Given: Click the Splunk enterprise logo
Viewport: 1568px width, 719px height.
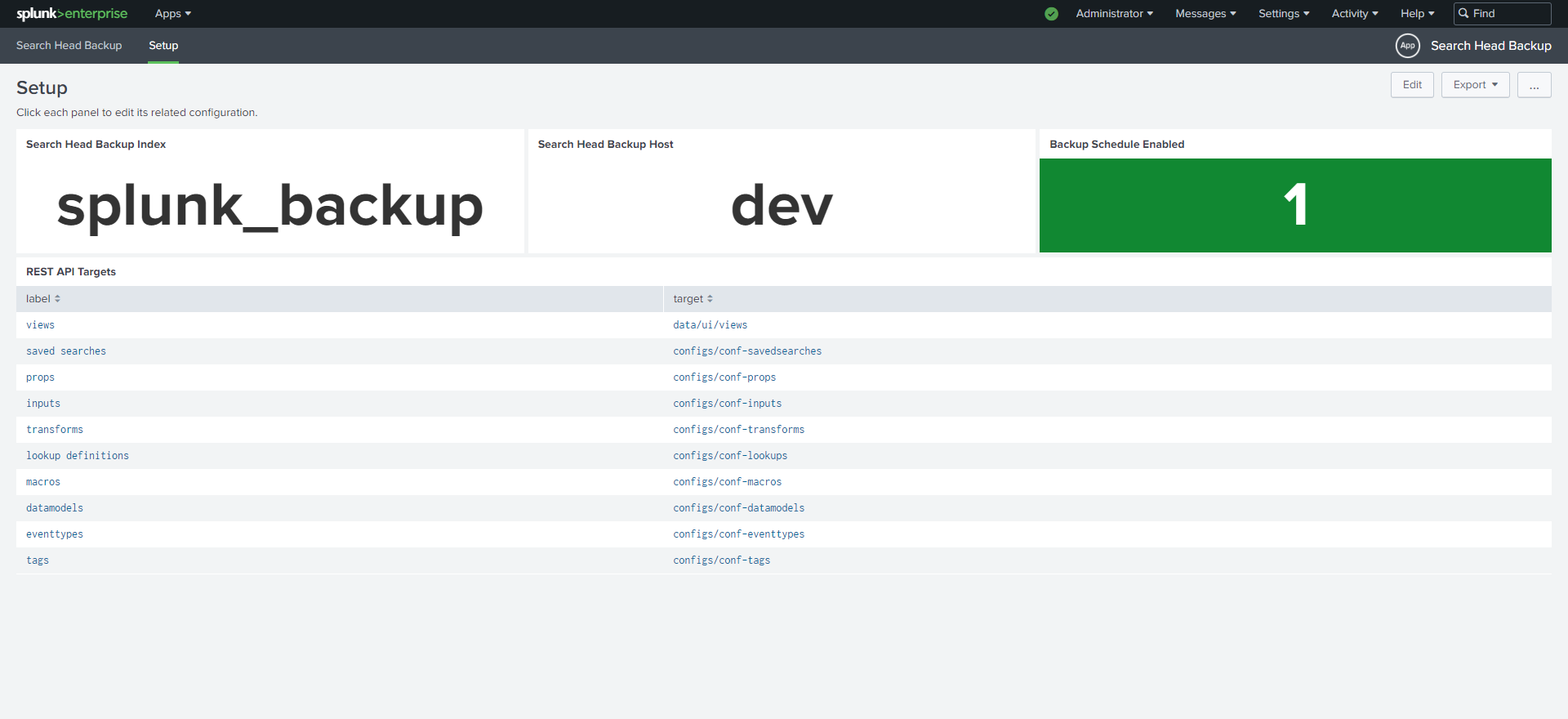Looking at the screenshot, I should pyautogui.click(x=72, y=14).
